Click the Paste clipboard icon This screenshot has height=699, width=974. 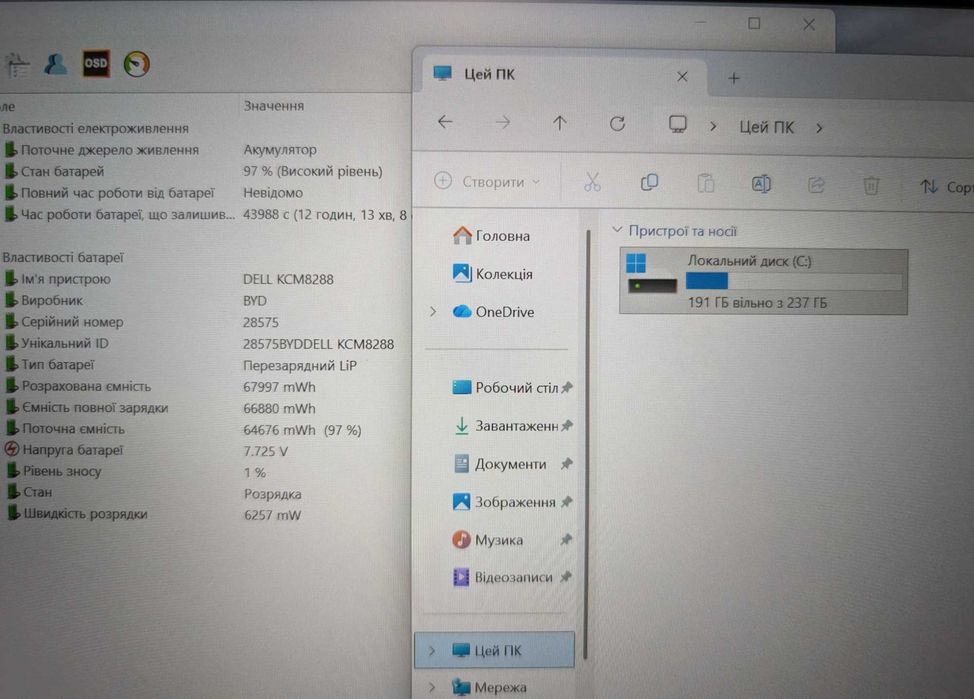point(705,183)
